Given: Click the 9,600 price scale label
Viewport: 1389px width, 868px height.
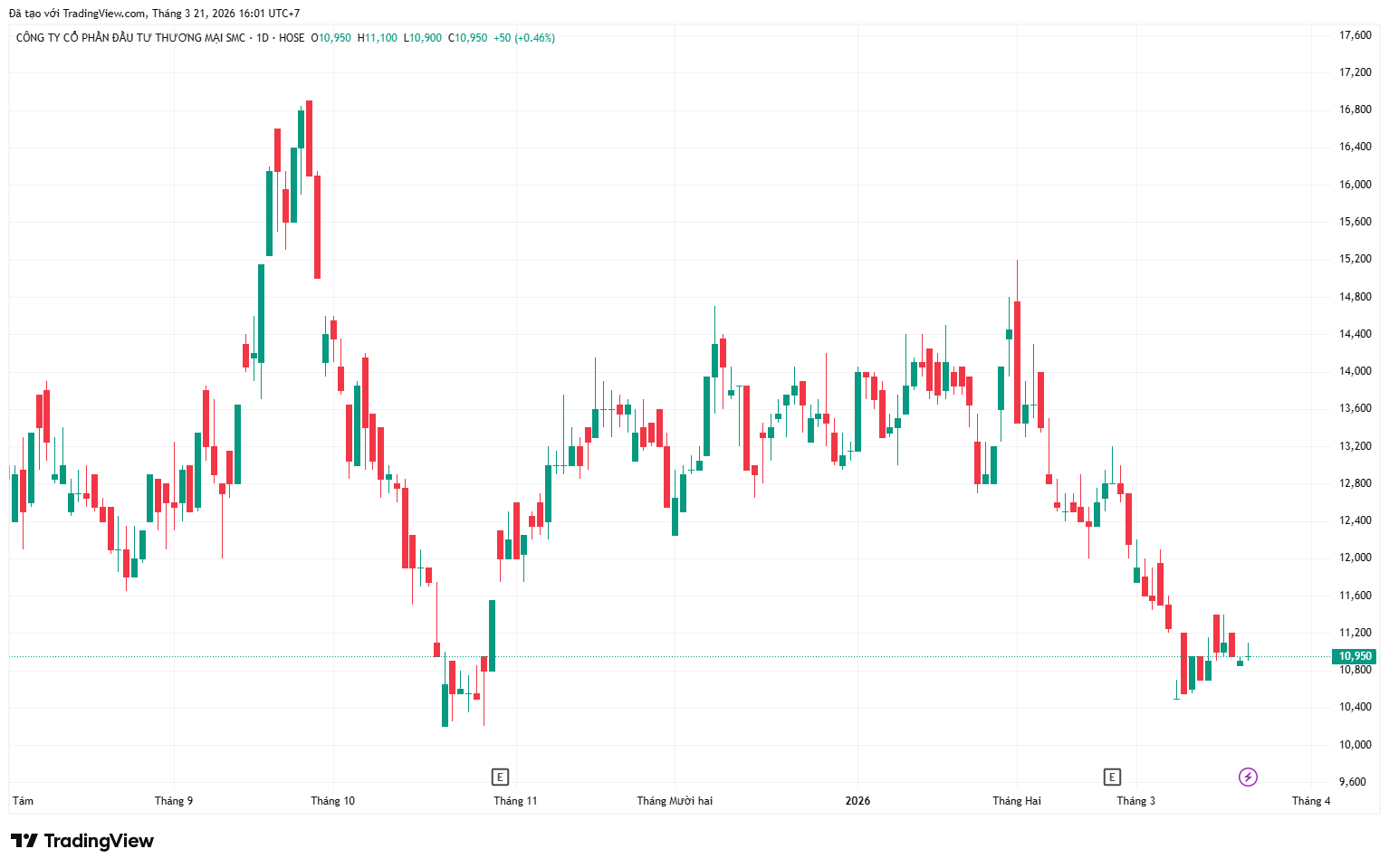Looking at the screenshot, I should [1353, 782].
